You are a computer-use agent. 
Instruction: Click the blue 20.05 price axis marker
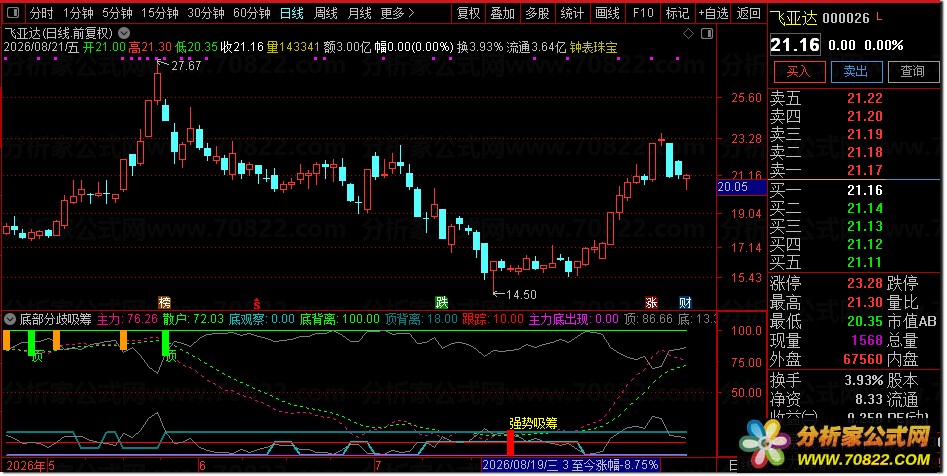click(x=740, y=187)
